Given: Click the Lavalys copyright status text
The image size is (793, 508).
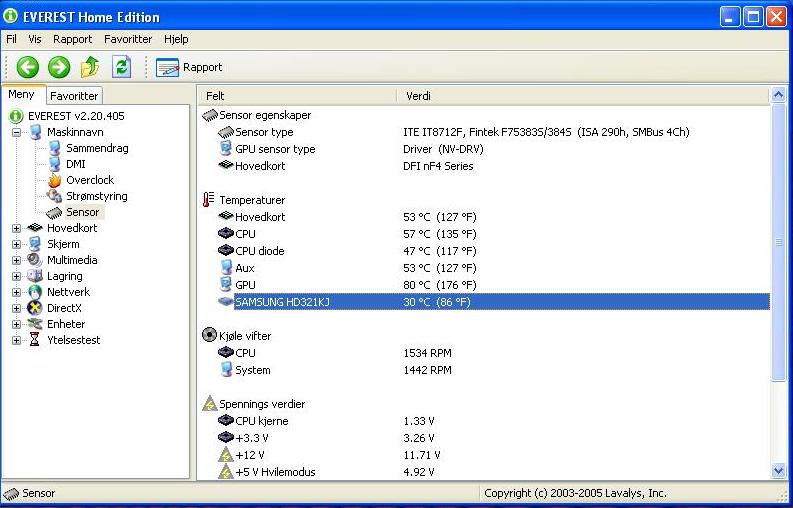Looking at the screenshot, I should point(575,493).
